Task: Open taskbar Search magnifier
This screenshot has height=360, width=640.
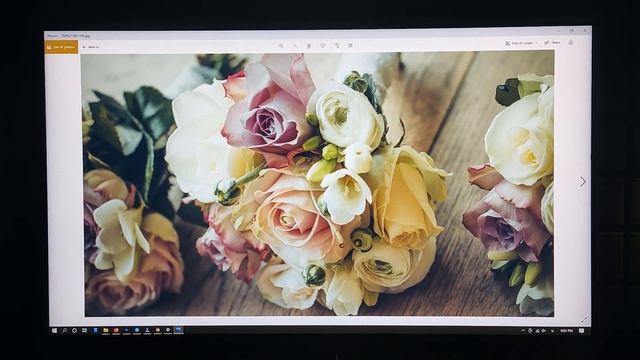Action: (x=64, y=330)
